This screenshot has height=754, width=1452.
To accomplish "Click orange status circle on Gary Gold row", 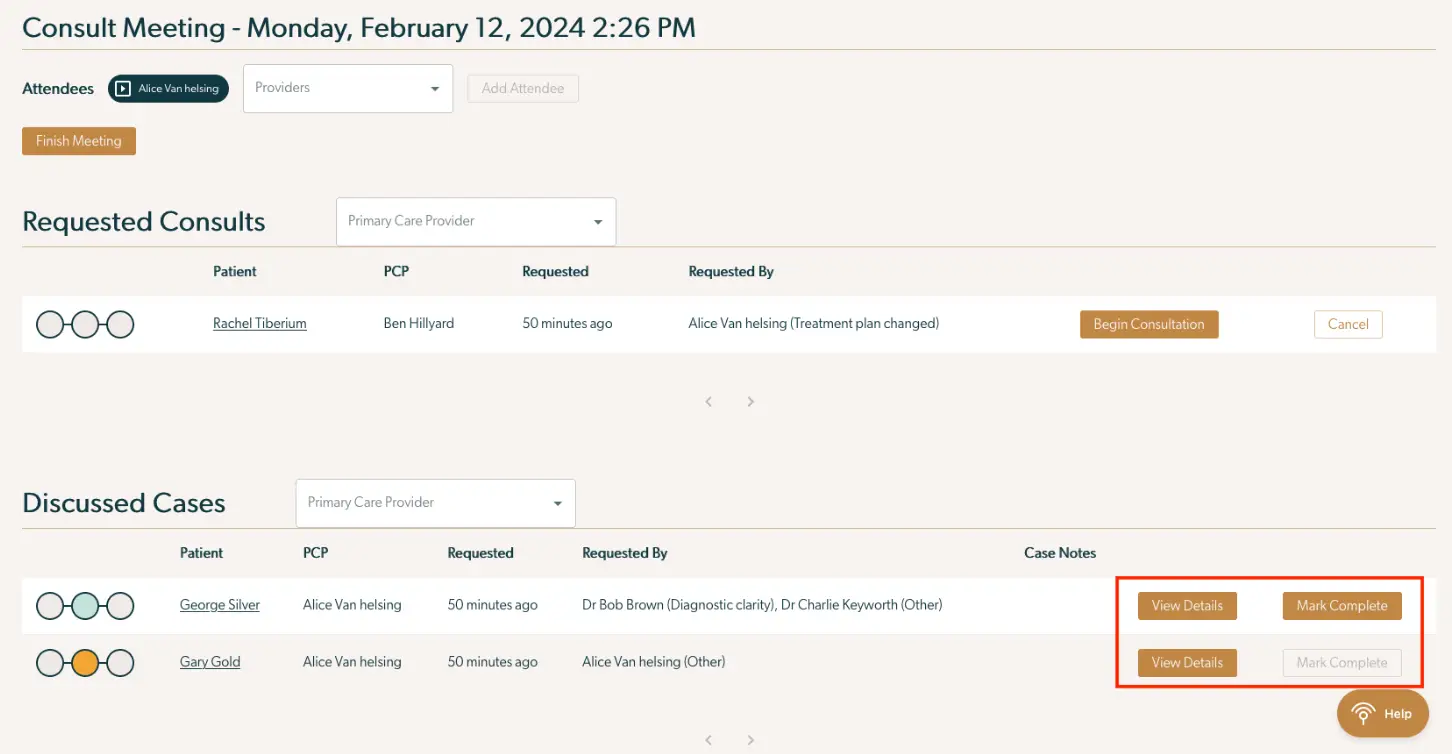I will coord(85,661).
